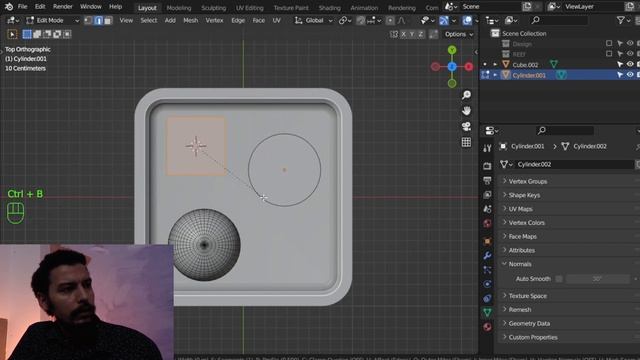Image resolution: width=640 pixels, height=360 pixels.
Task: Open the File menu
Action: [22, 7]
